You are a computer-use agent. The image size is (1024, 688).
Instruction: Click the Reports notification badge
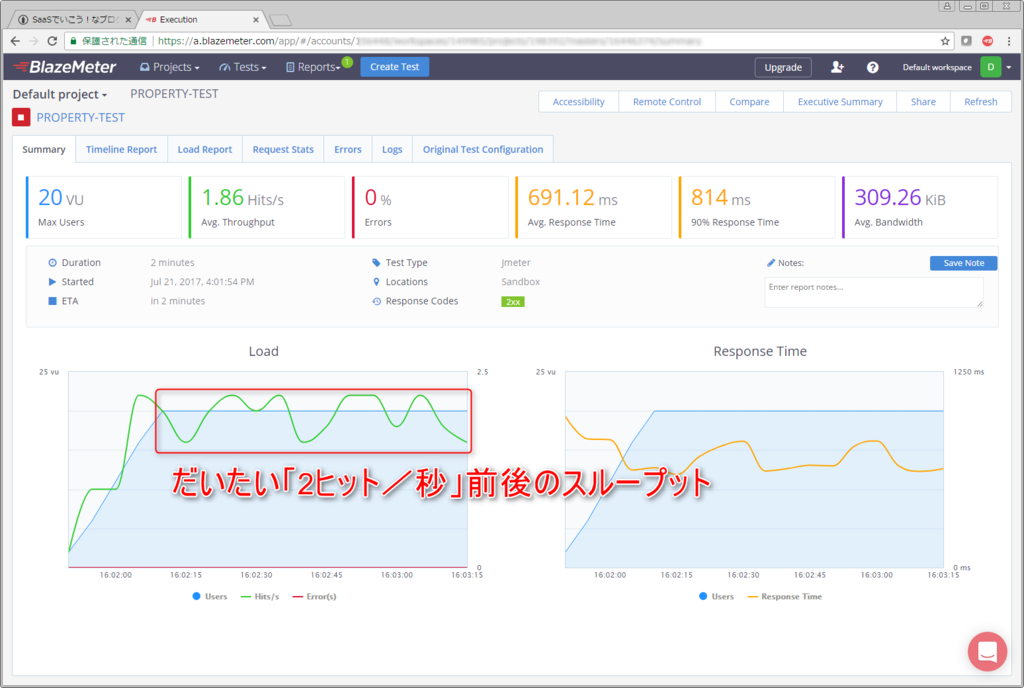coord(347,62)
